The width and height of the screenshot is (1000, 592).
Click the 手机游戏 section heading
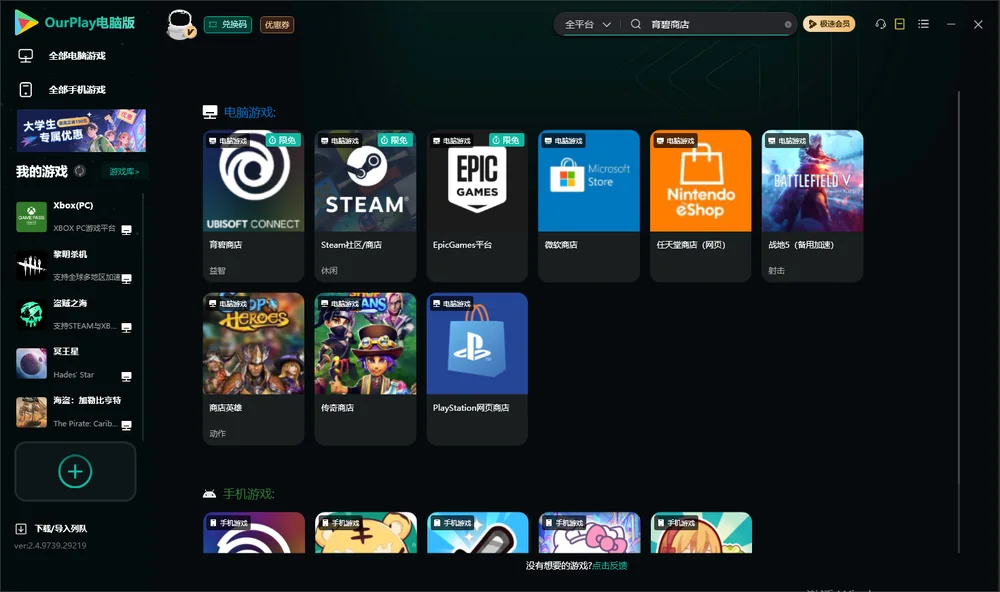tap(249, 494)
